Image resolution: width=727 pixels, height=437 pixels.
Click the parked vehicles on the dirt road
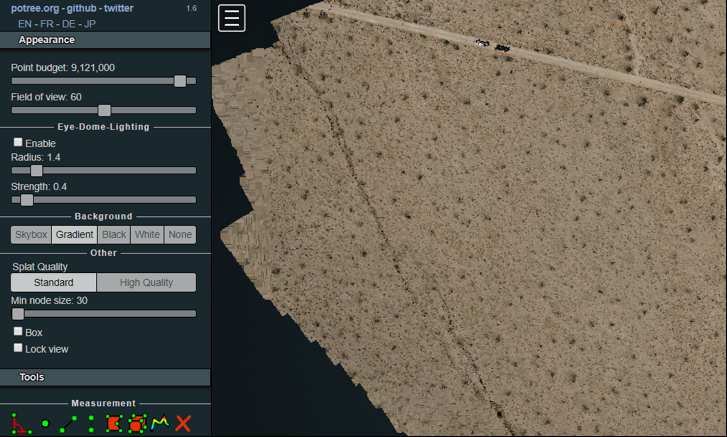(492, 45)
